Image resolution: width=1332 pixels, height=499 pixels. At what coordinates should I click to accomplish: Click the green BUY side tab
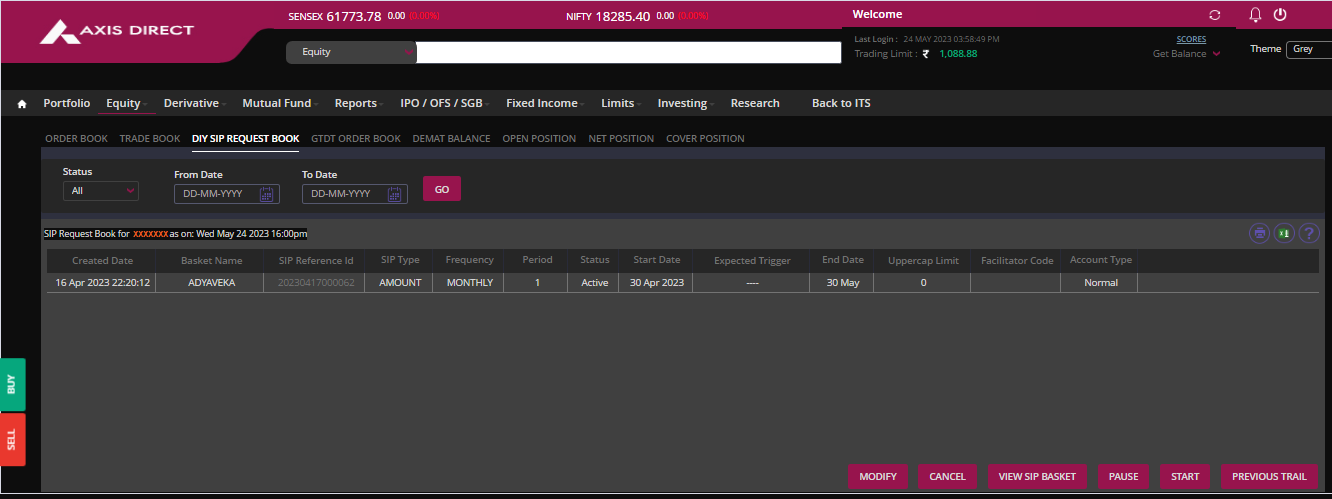pyautogui.click(x=12, y=384)
